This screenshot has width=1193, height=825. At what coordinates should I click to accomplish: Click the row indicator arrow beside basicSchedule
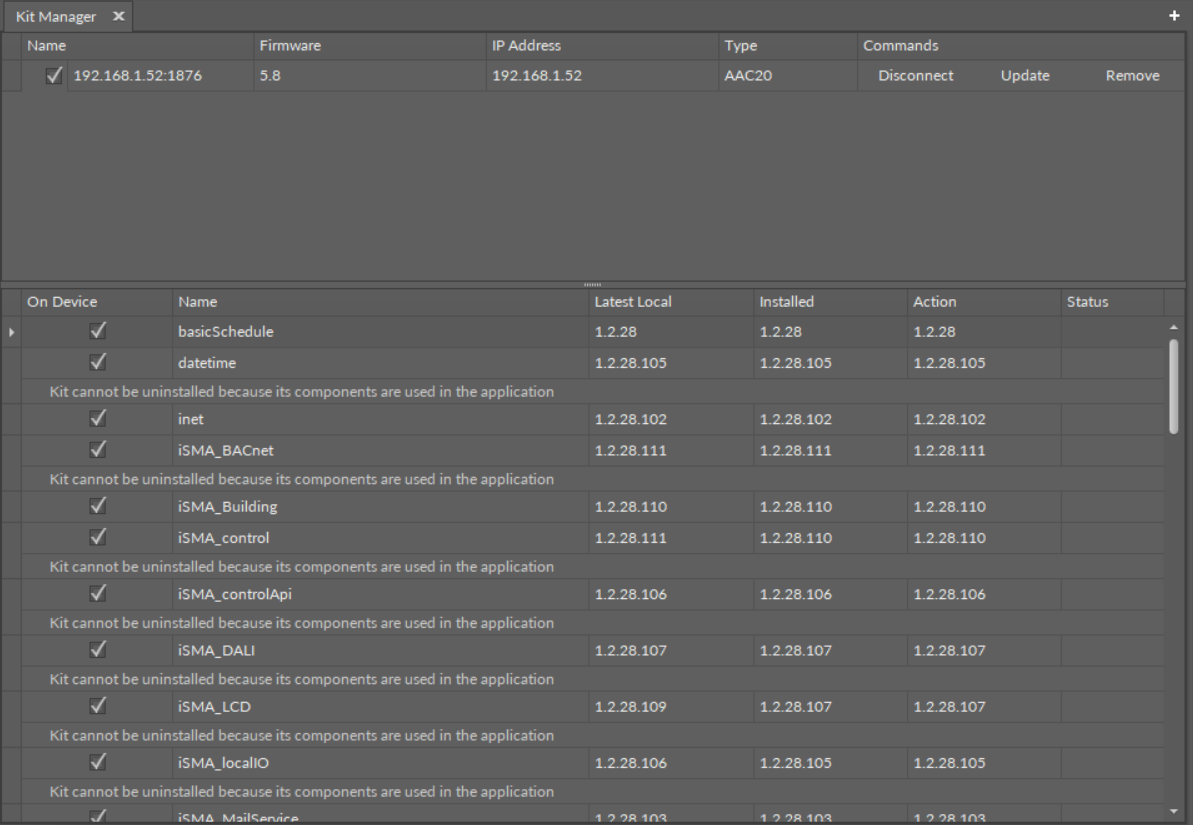(12, 332)
